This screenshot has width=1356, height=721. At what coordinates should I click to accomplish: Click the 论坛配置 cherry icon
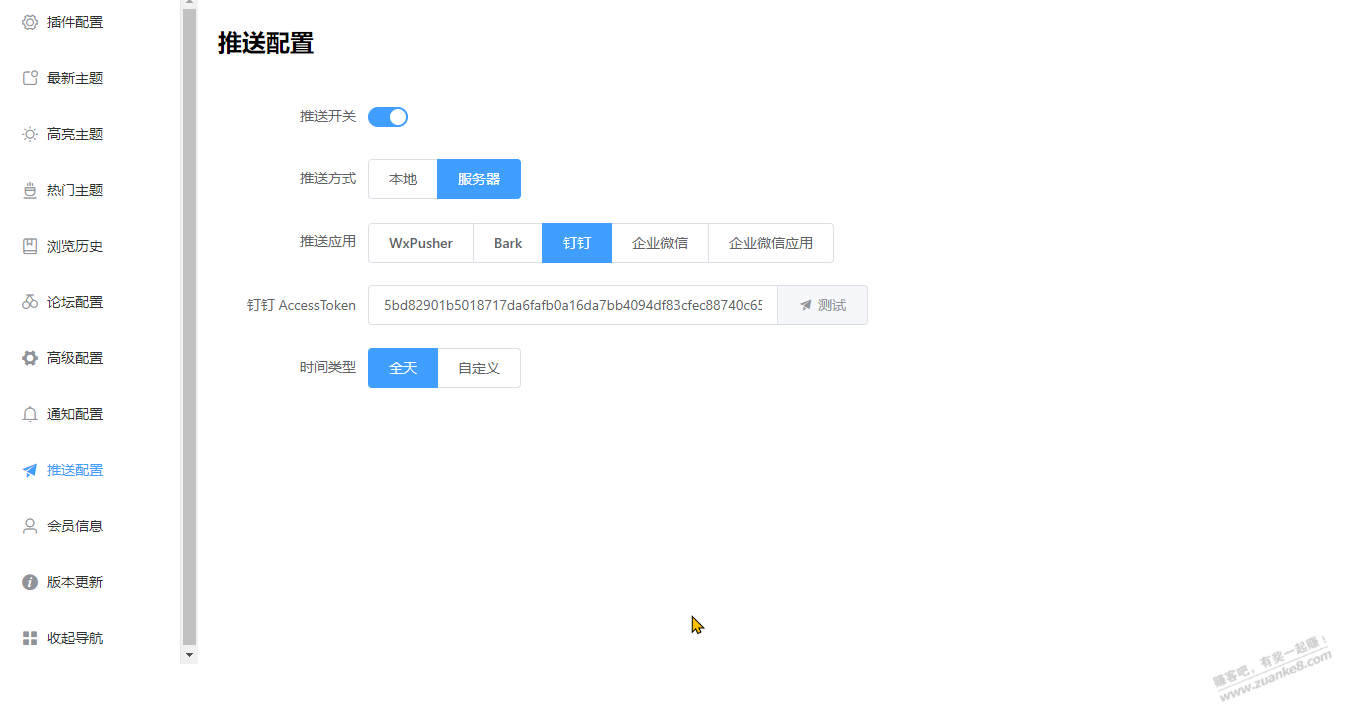[x=30, y=302]
